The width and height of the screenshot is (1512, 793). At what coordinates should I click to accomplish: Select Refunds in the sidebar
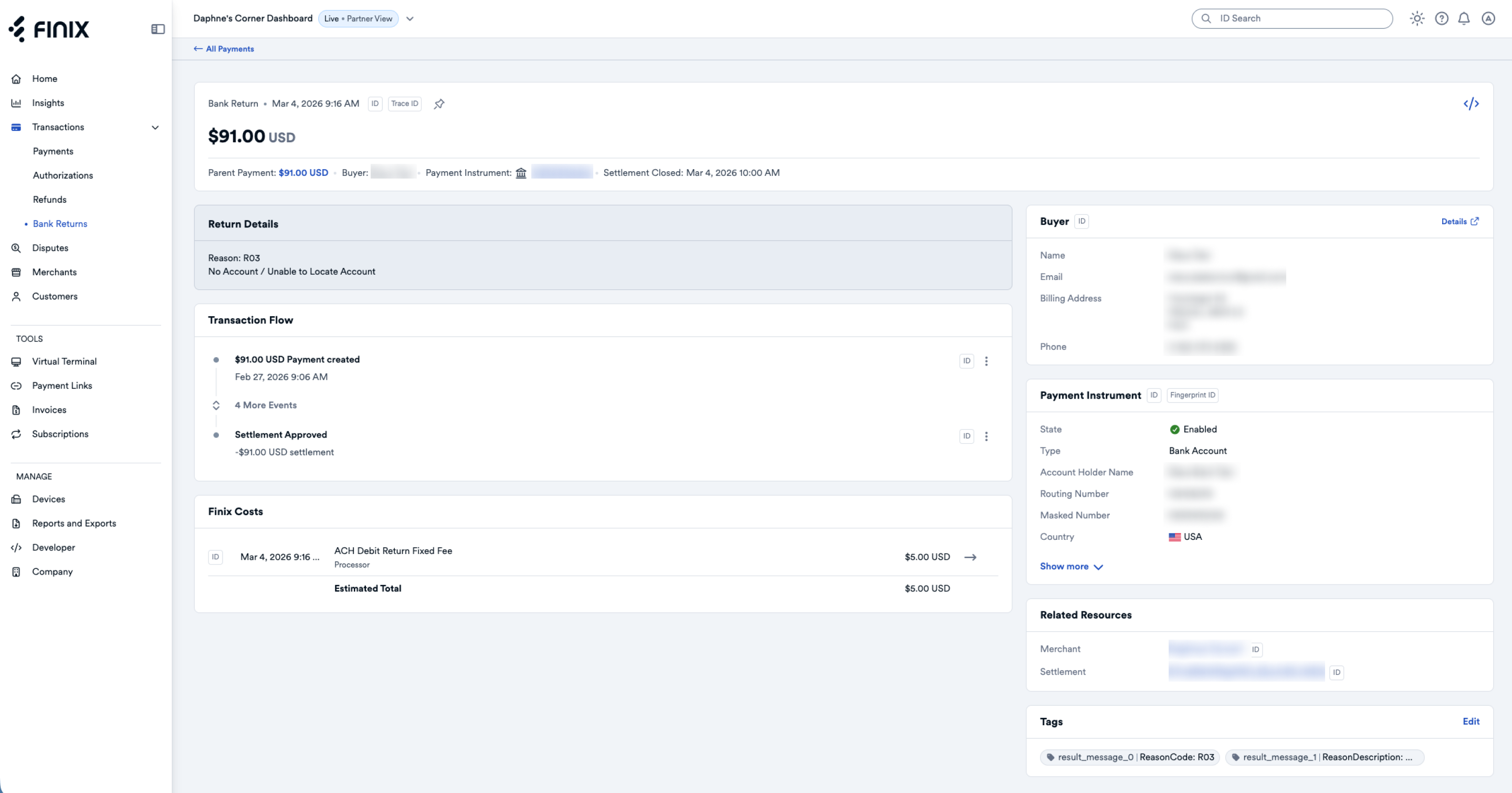49,200
